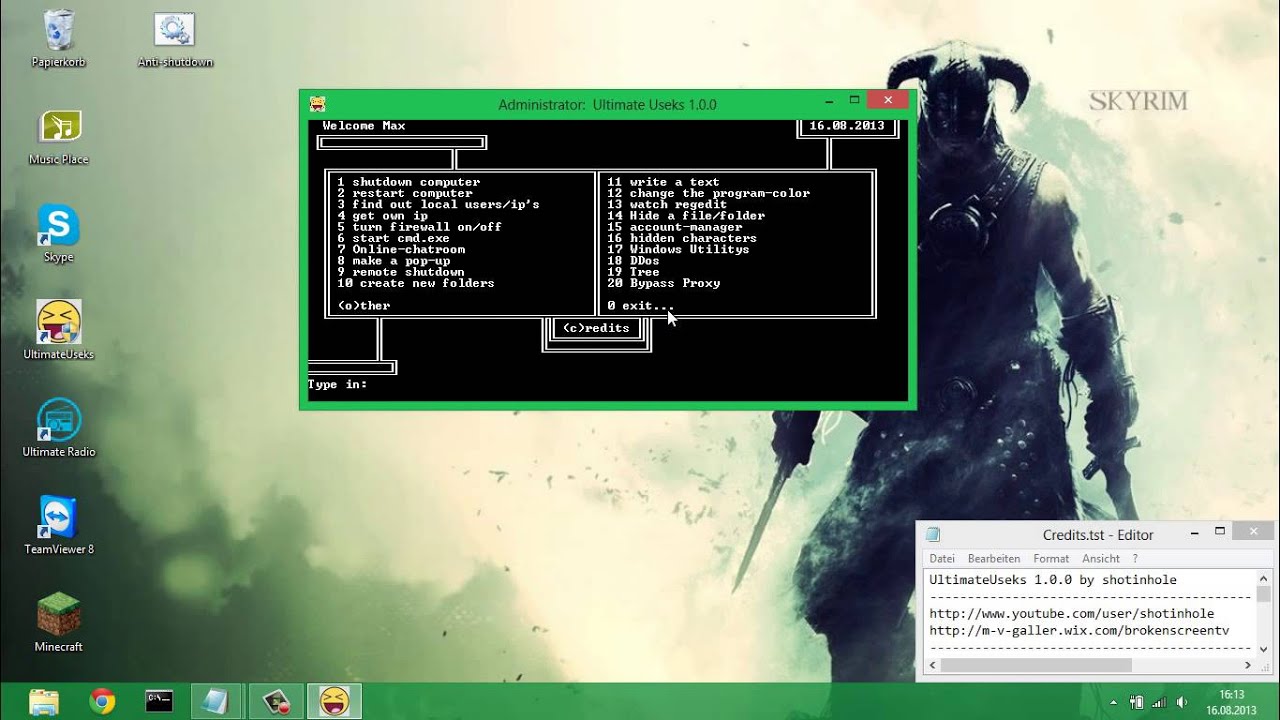Click the Editor vertical scrollbar up arrow
Screen dimensions: 1280x720
point(1263,579)
